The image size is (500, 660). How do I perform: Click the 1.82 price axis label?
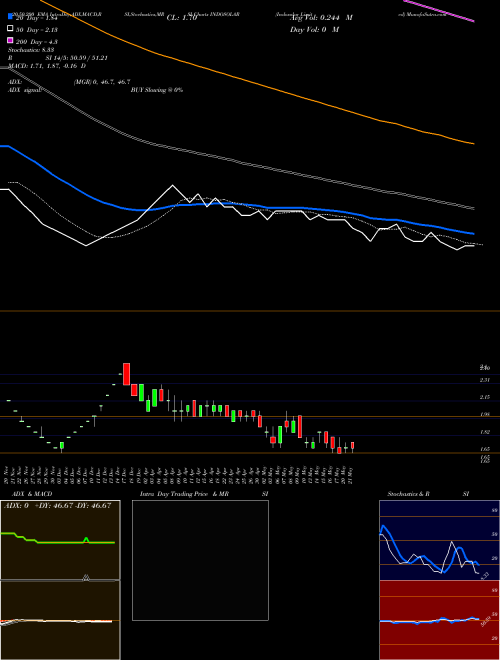coord(485,432)
